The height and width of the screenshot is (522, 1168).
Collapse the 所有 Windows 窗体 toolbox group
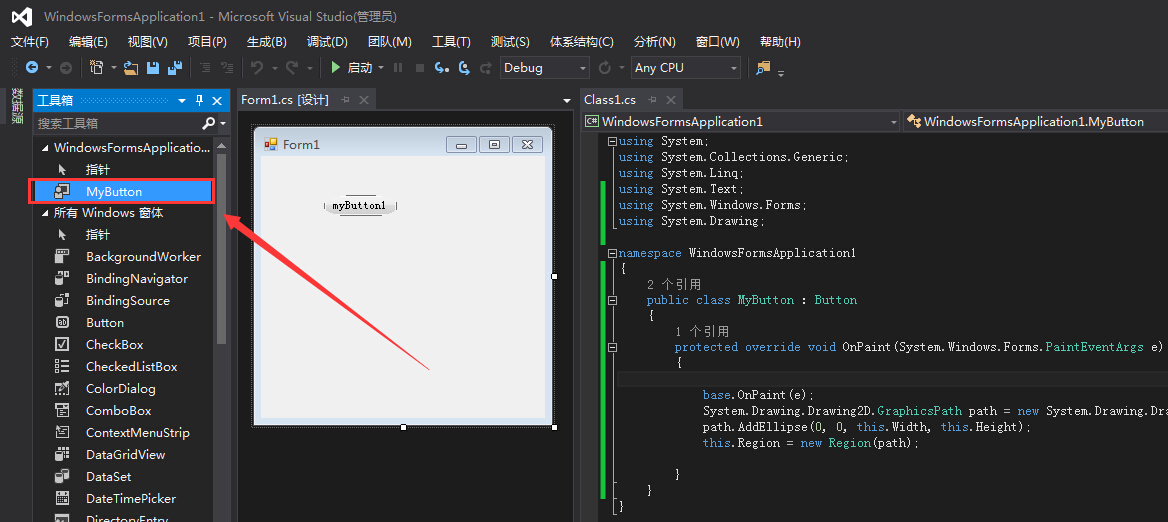45,213
